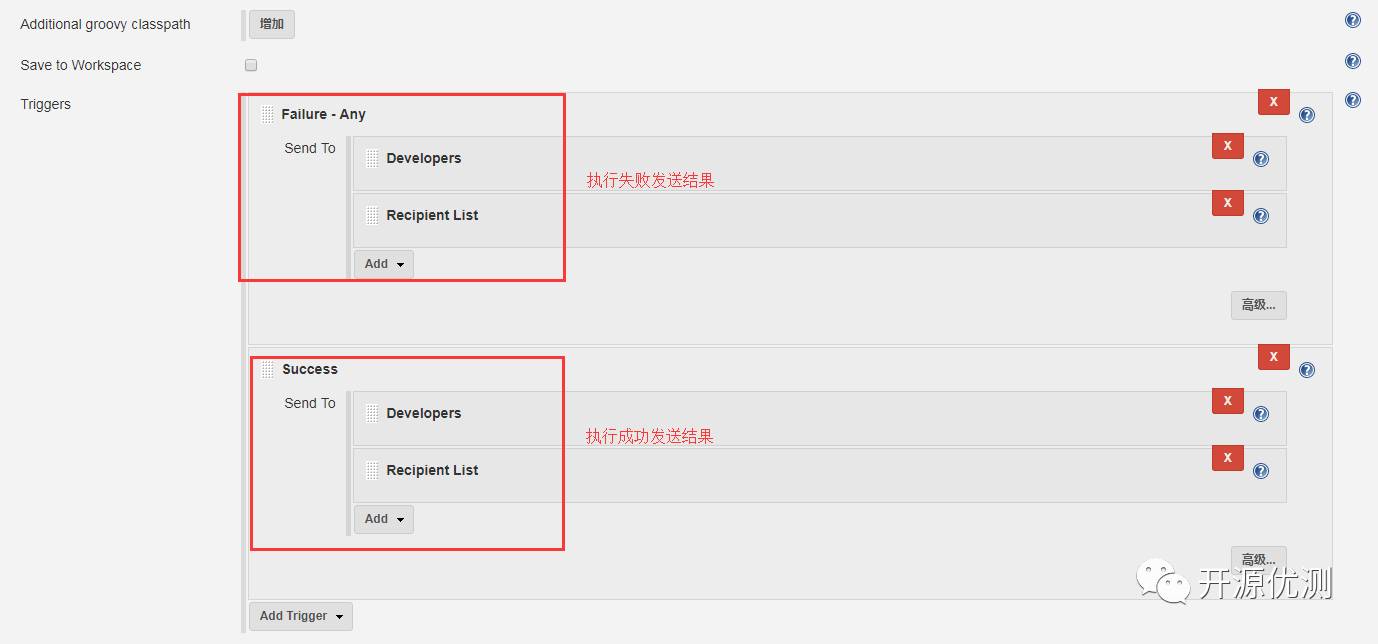1378x644 pixels.
Task: Enable Save to Workspace checkbox
Action: [251, 65]
